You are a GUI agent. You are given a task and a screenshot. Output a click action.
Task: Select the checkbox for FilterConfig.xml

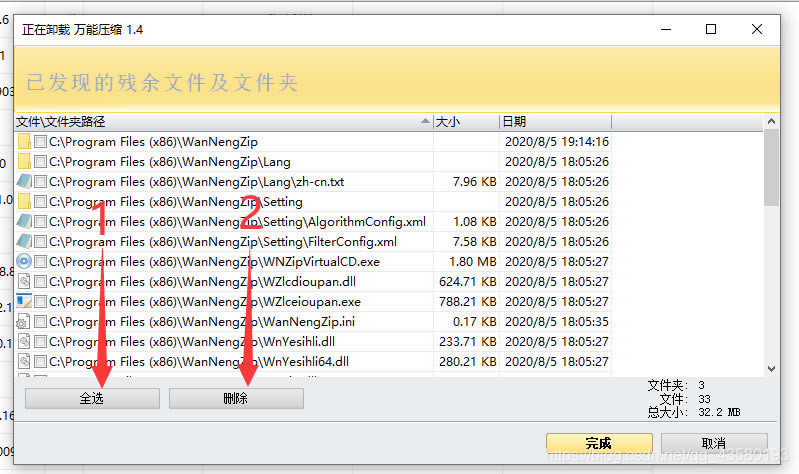[x=40, y=242]
